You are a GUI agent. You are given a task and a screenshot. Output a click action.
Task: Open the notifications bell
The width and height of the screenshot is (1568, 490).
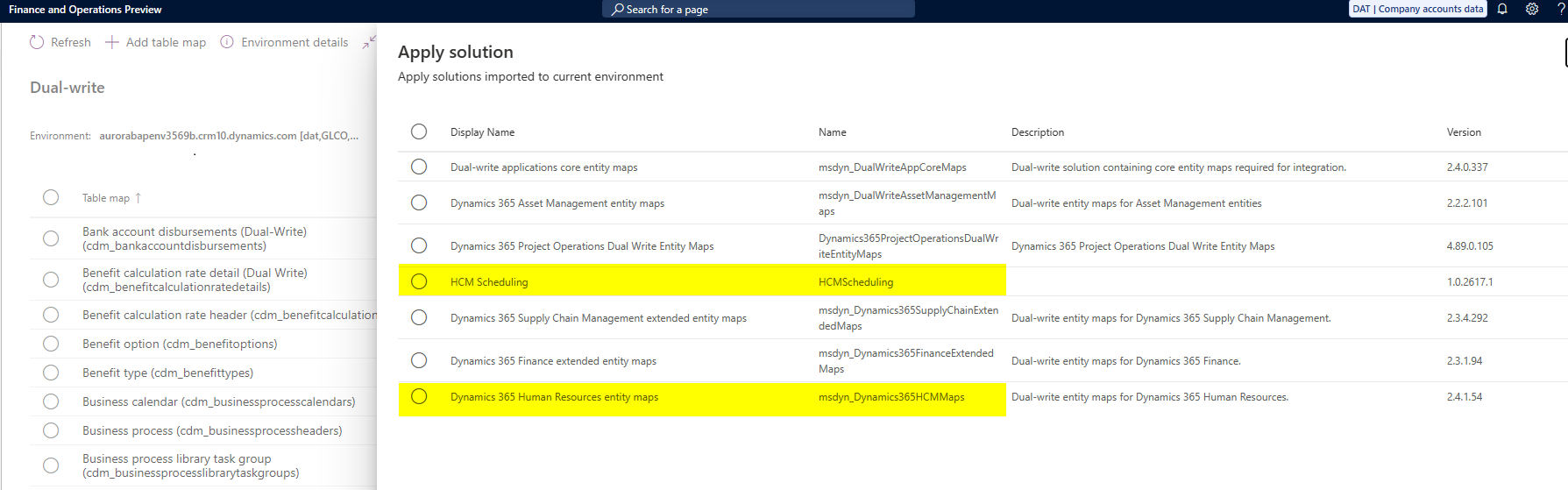point(1502,9)
